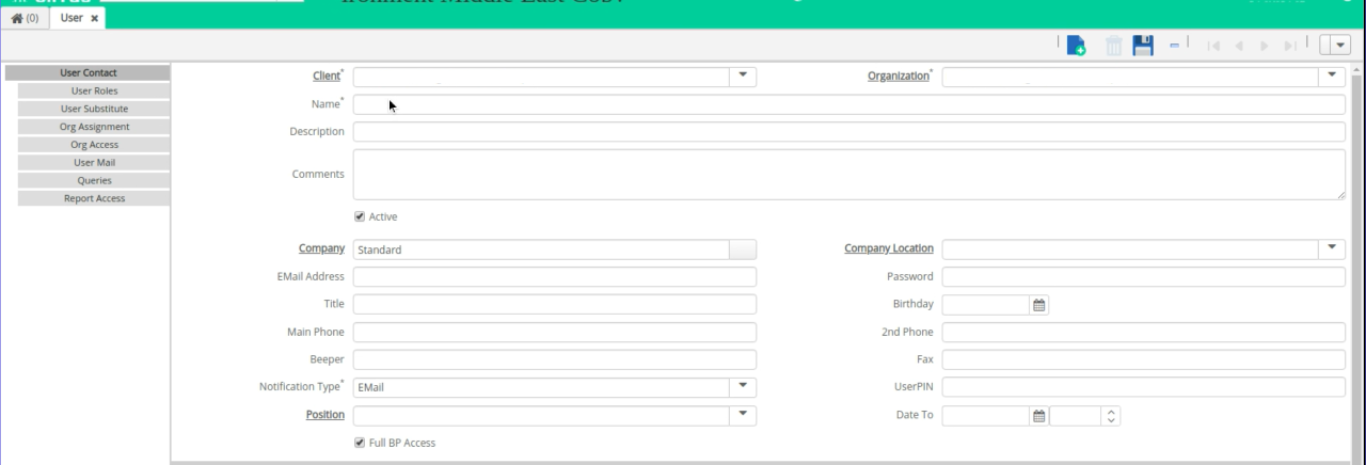The image size is (1366, 465).
Task: Select the Report Access tab
Action: [94, 199]
